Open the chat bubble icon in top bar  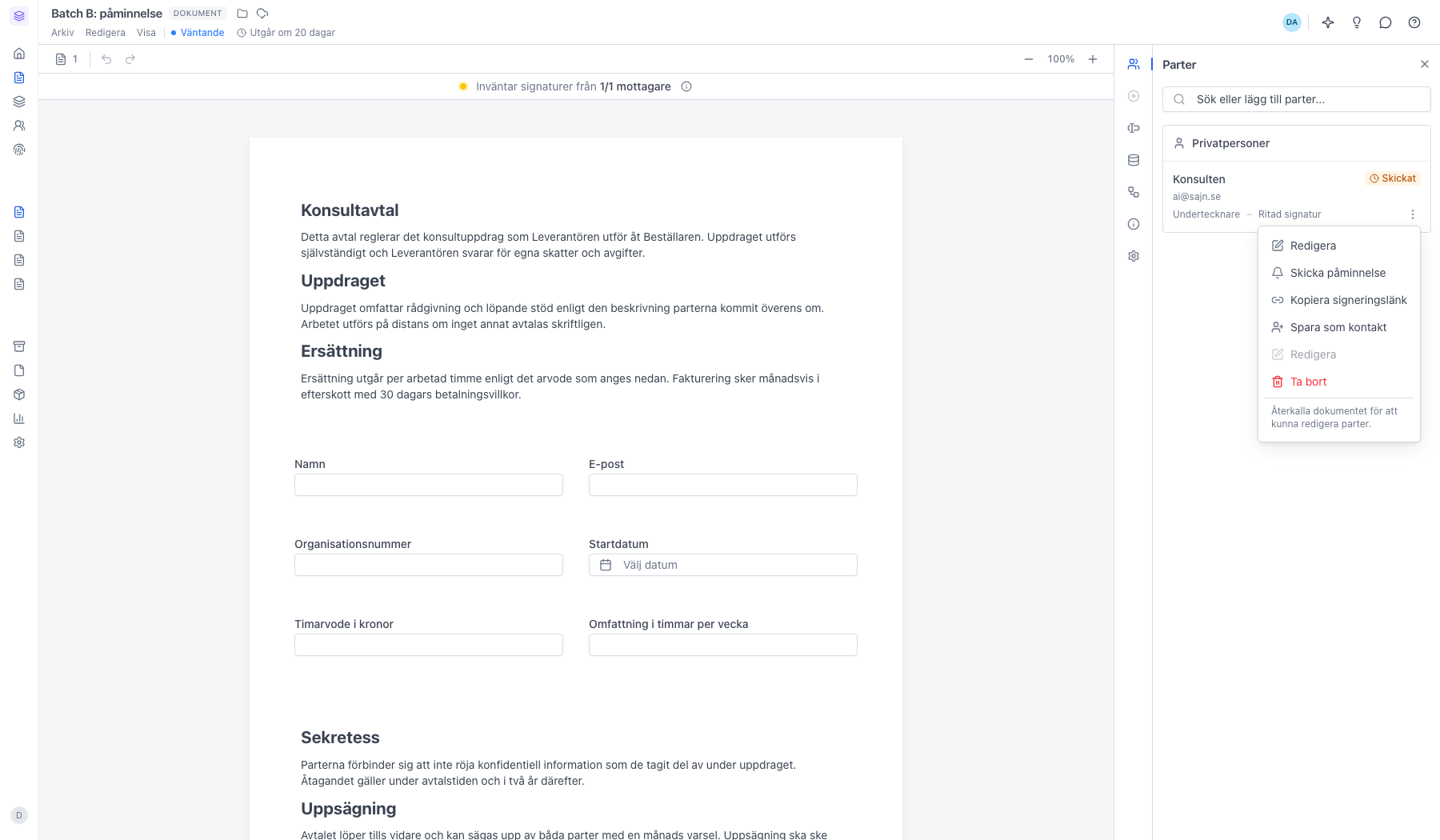[1386, 22]
